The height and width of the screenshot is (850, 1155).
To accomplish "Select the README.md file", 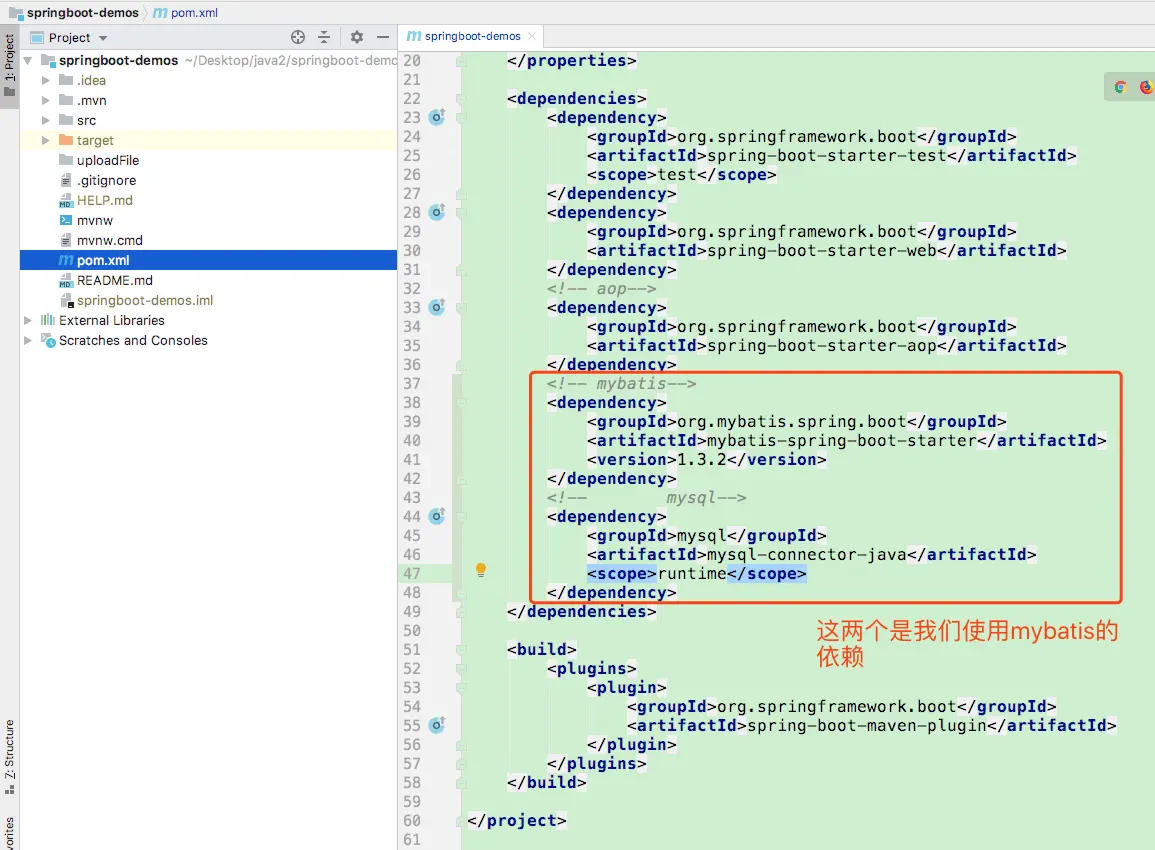I will (114, 281).
